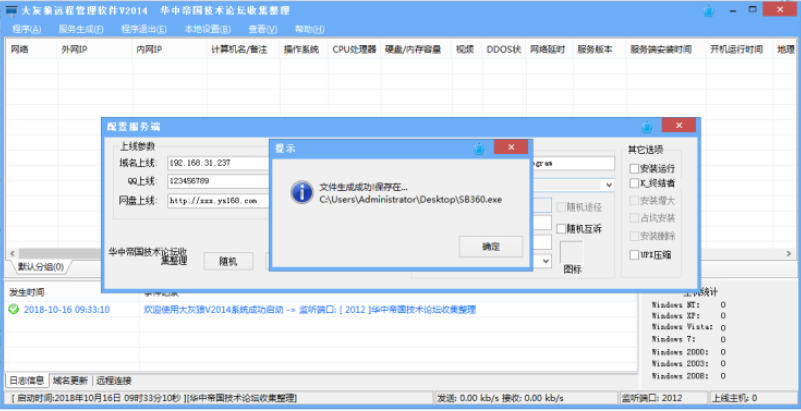Expand the combo box below the ogram field
The image size is (801, 411).
[608, 185]
